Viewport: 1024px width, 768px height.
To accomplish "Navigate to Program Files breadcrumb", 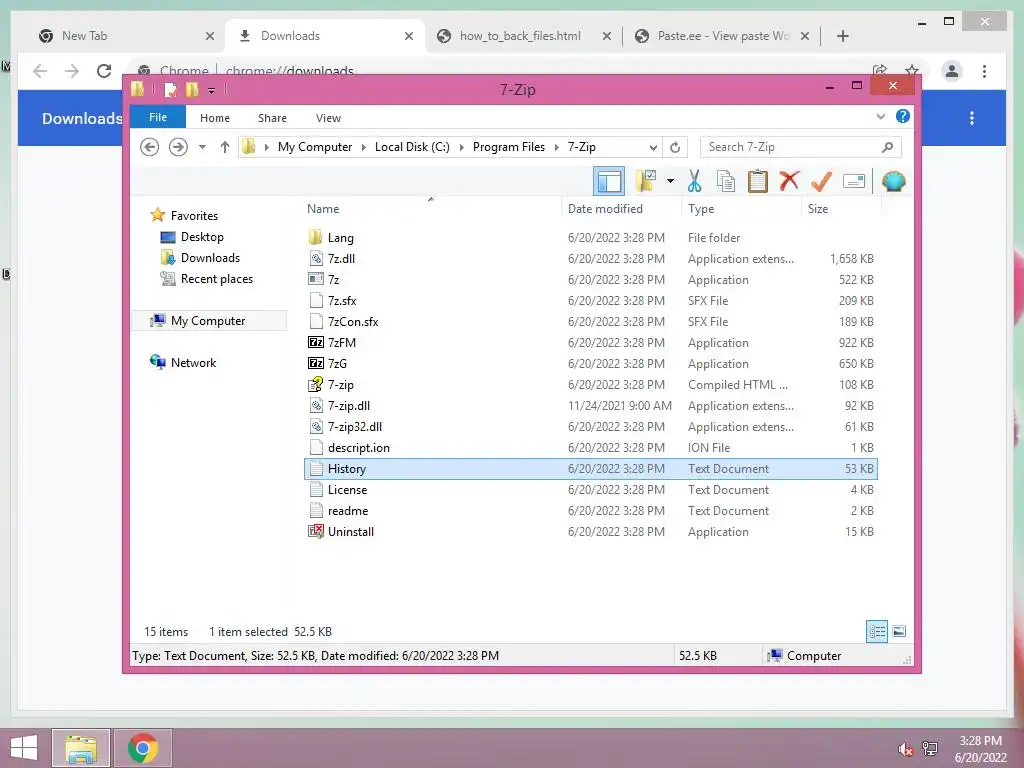I will click(x=508, y=147).
